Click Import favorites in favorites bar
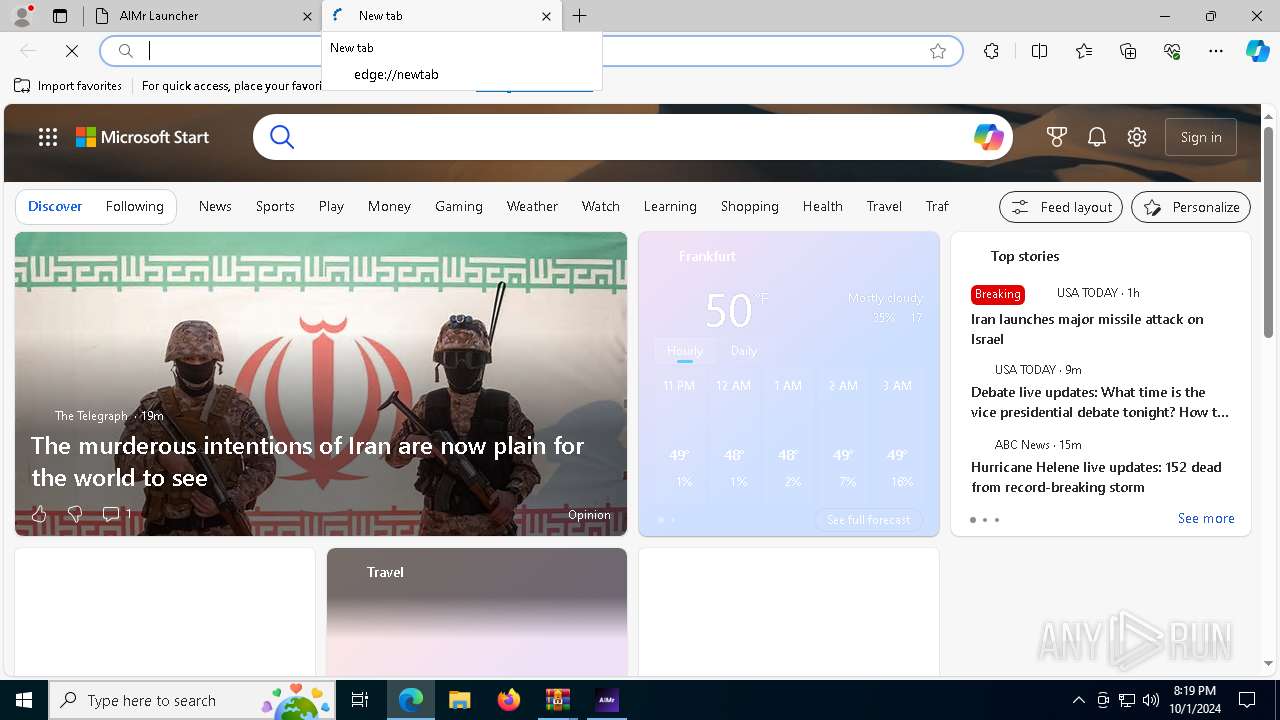The image size is (1280, 720). (68, 86)
